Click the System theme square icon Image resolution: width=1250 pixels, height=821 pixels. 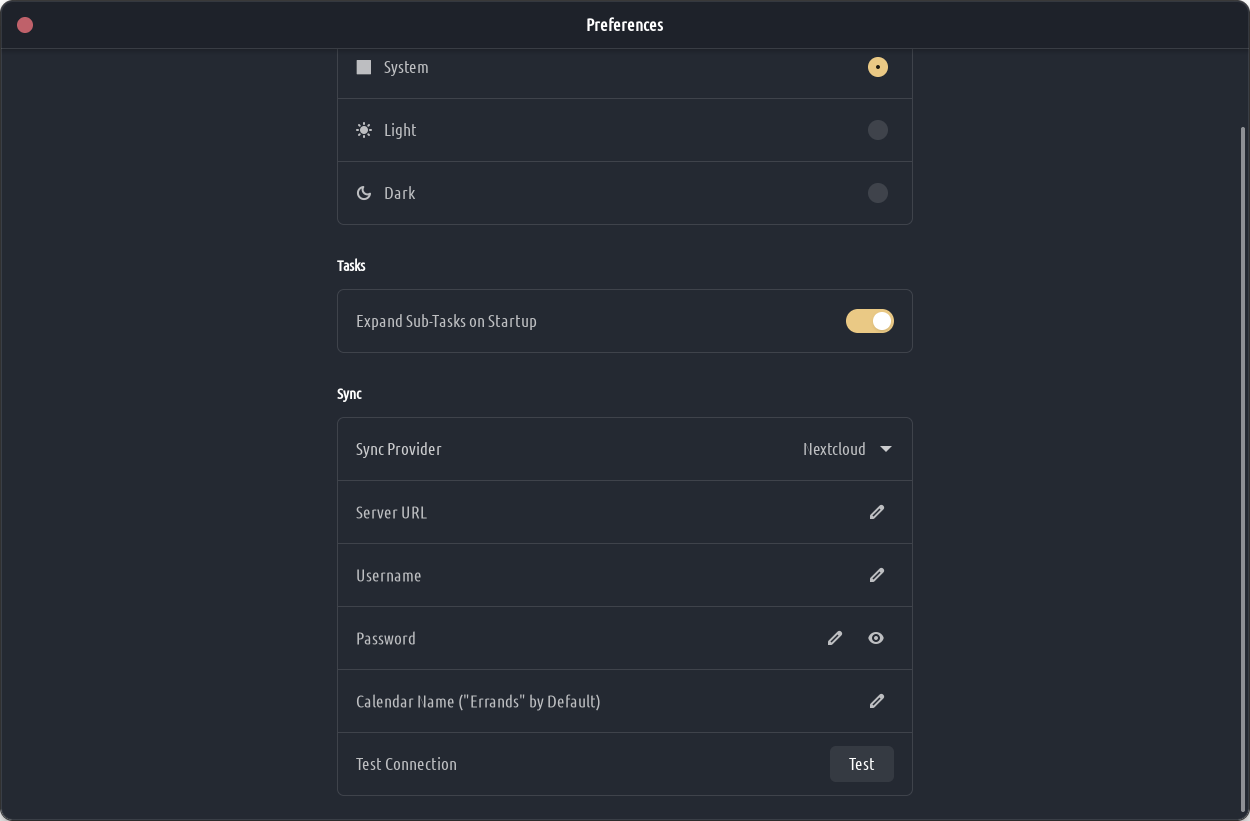click(x=364, y=67)
